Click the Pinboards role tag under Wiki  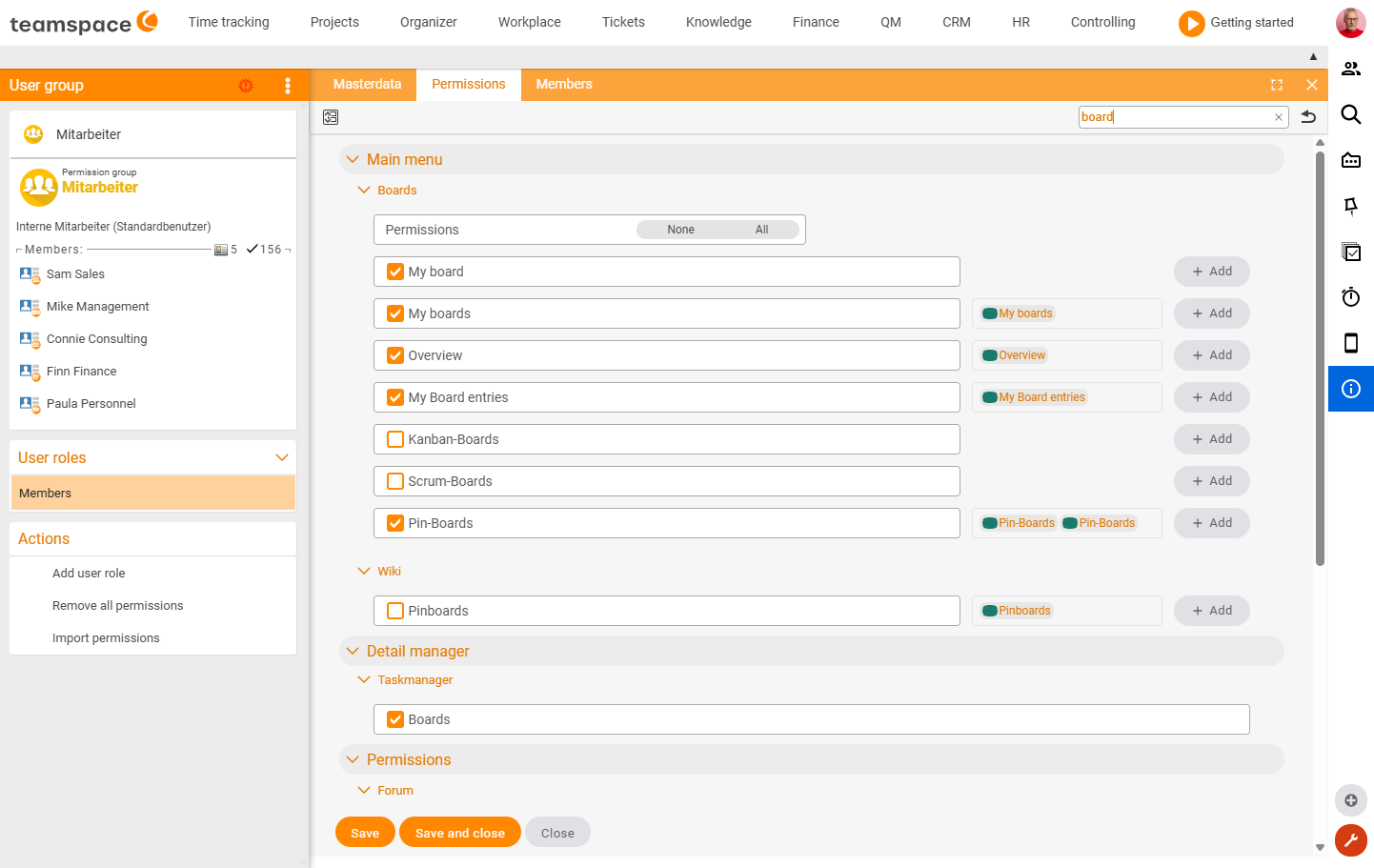click(x=1017, y=611)
